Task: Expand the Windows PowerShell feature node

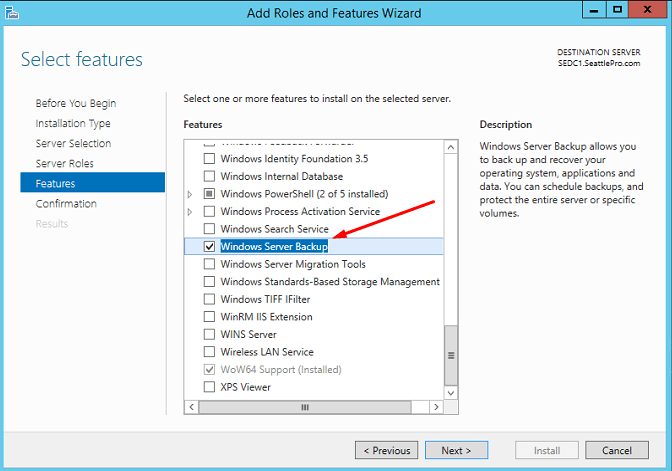Action: click(190, 194)
